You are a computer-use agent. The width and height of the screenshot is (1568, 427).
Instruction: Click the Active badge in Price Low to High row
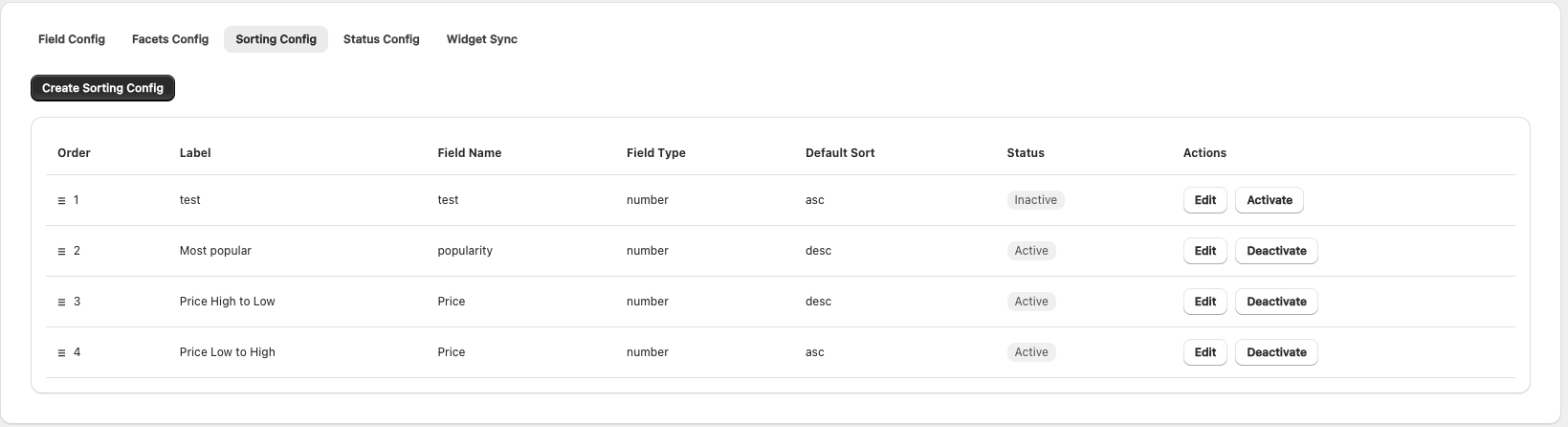click(1031, 352)
